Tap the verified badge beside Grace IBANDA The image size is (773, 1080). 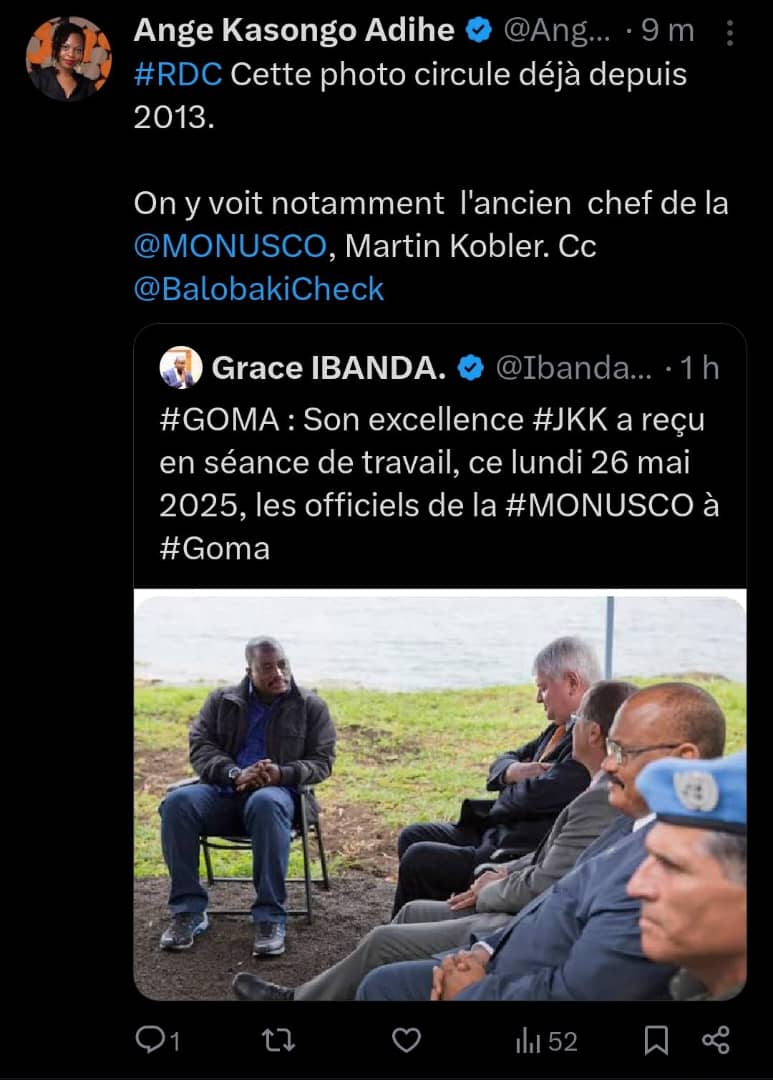(470, 369)
